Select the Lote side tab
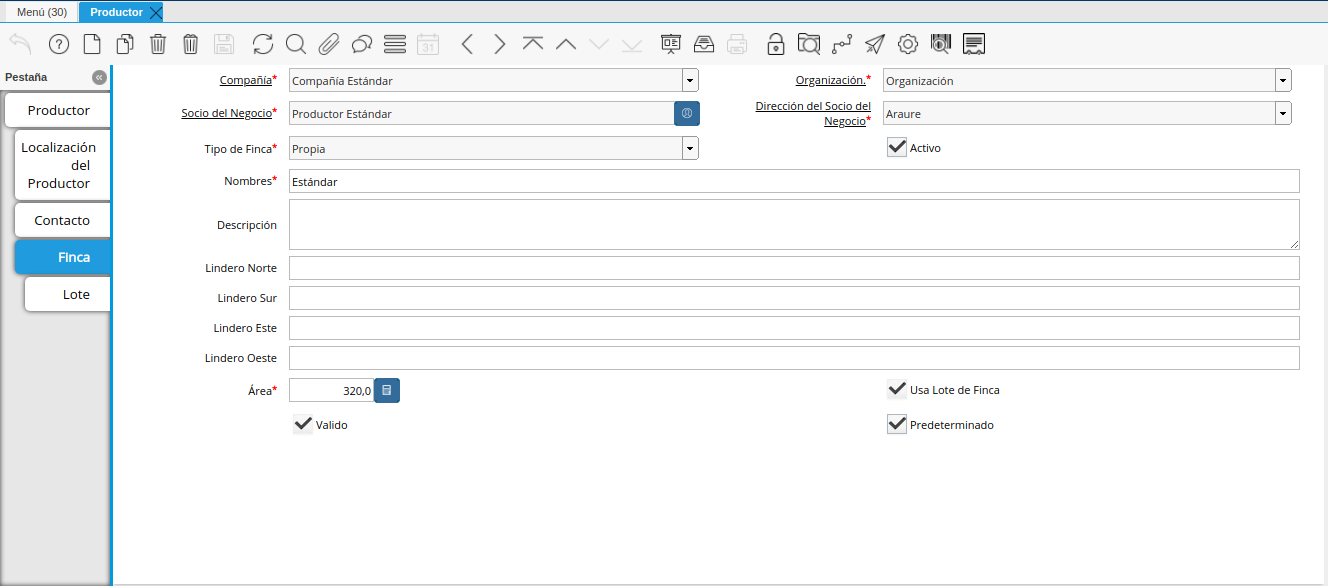This screenshot has width=1328, height=587. (68, 294)
